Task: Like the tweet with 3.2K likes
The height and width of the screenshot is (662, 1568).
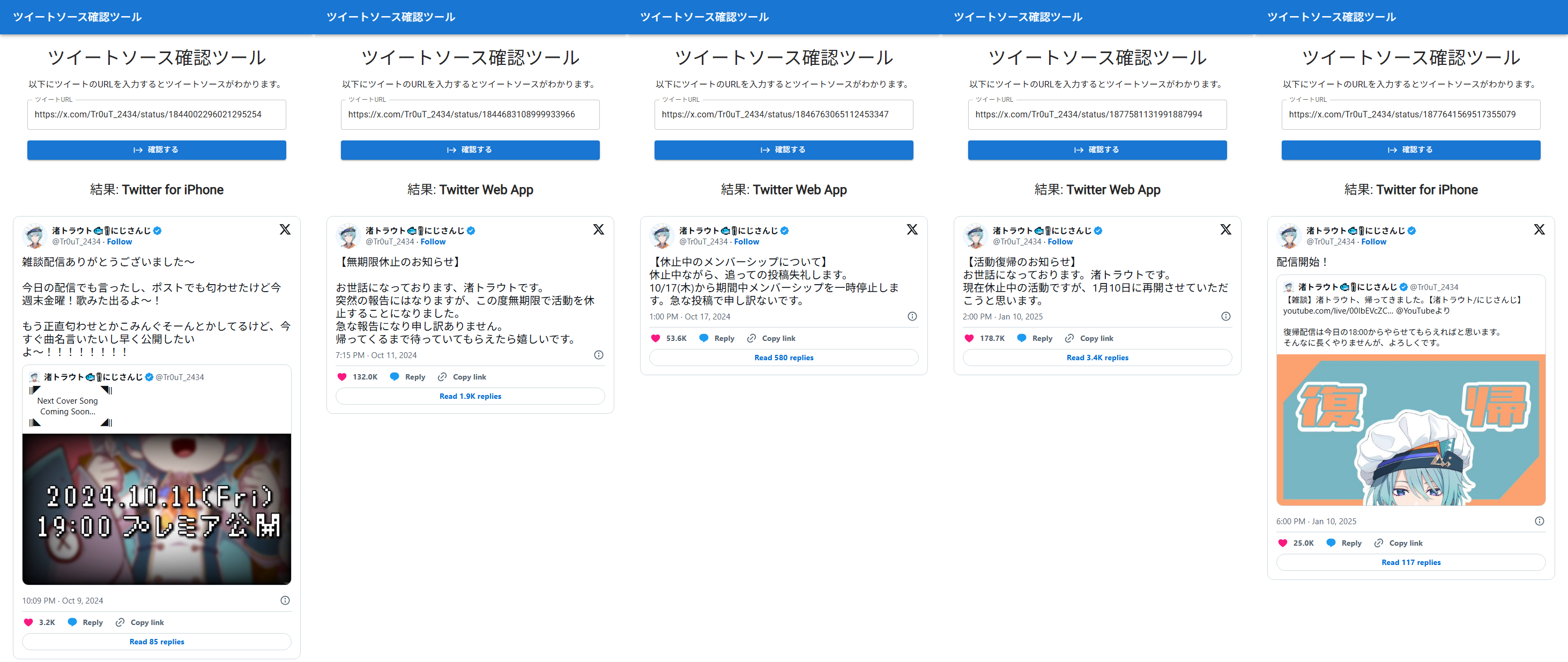Action: click(28, 622)
